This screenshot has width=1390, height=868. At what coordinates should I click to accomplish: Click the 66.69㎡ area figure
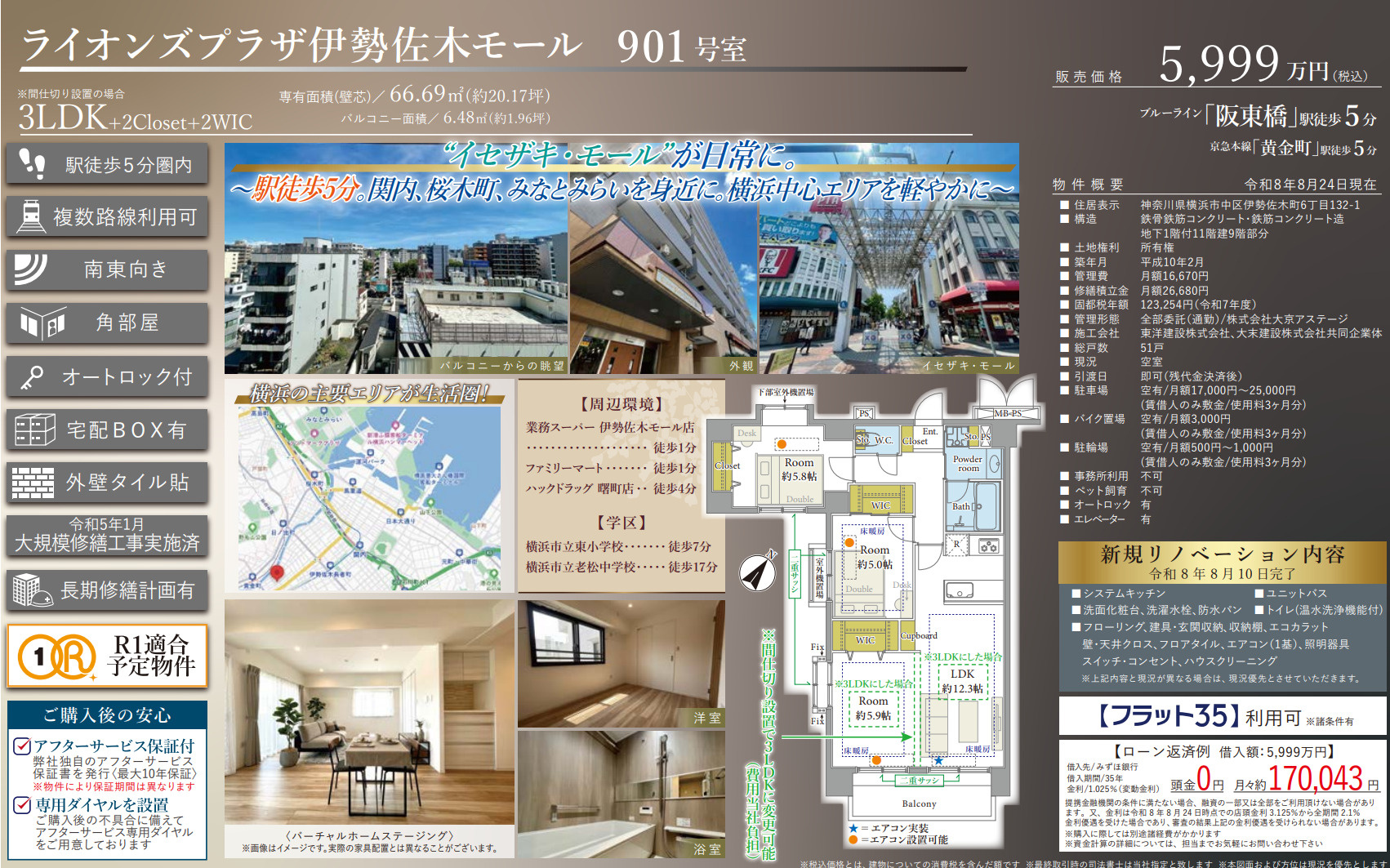click(425, 94)
